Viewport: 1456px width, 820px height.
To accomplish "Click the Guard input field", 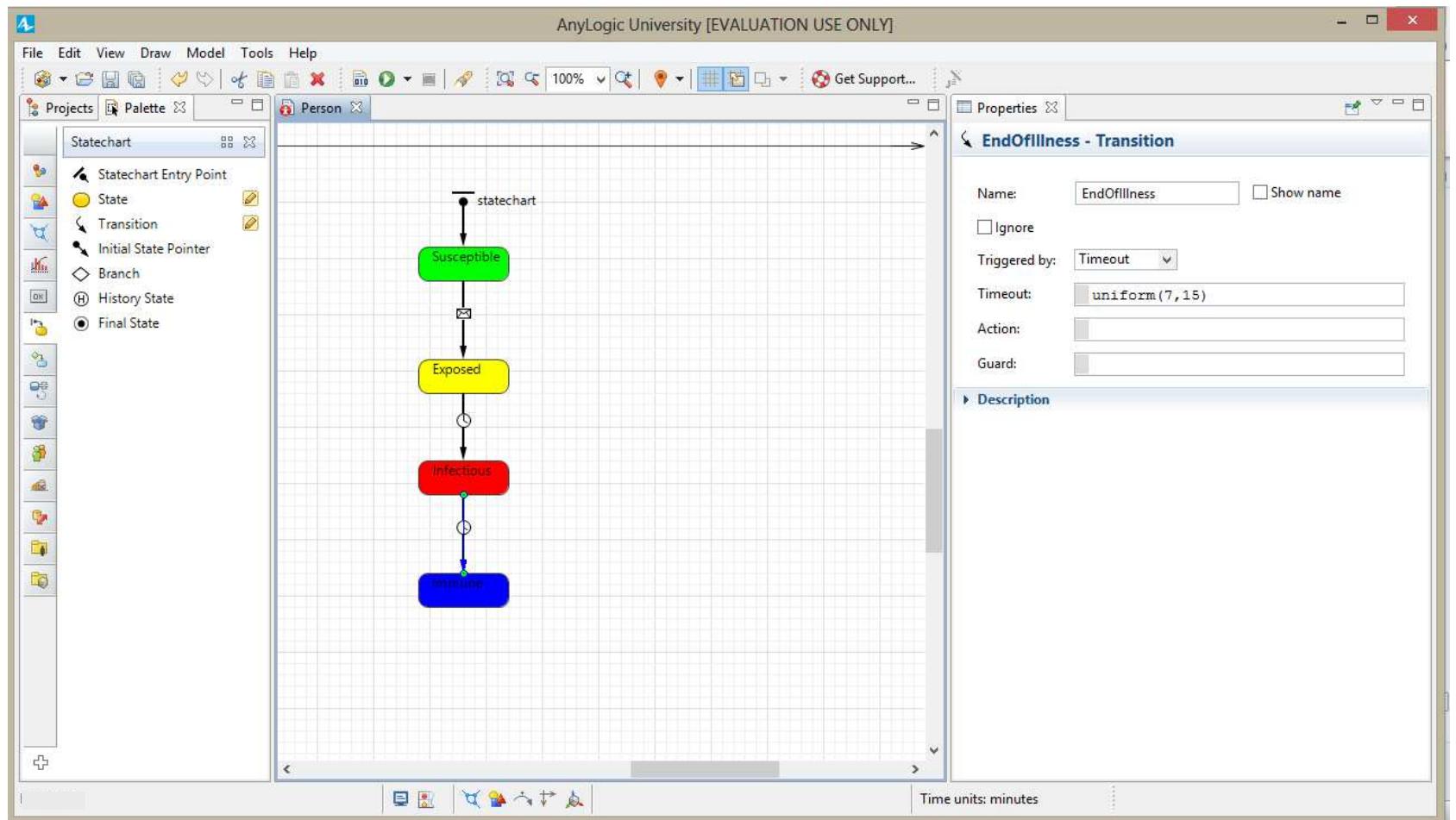I will point(1239,364).
